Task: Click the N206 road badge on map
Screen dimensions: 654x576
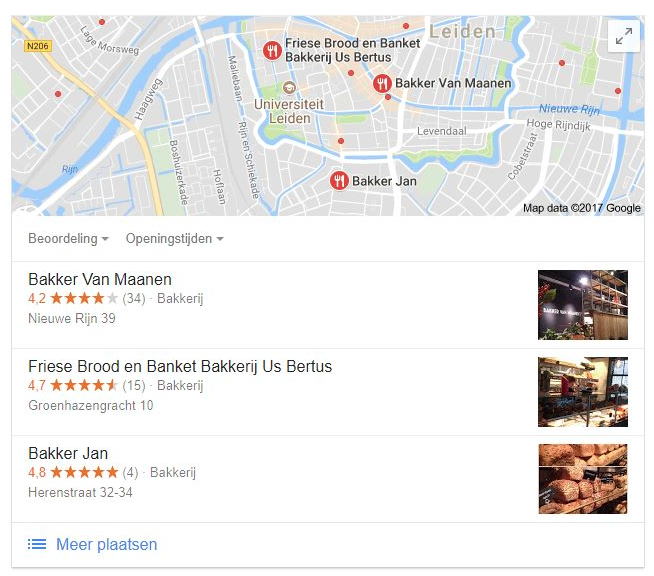Action: [x=38, y=46]
